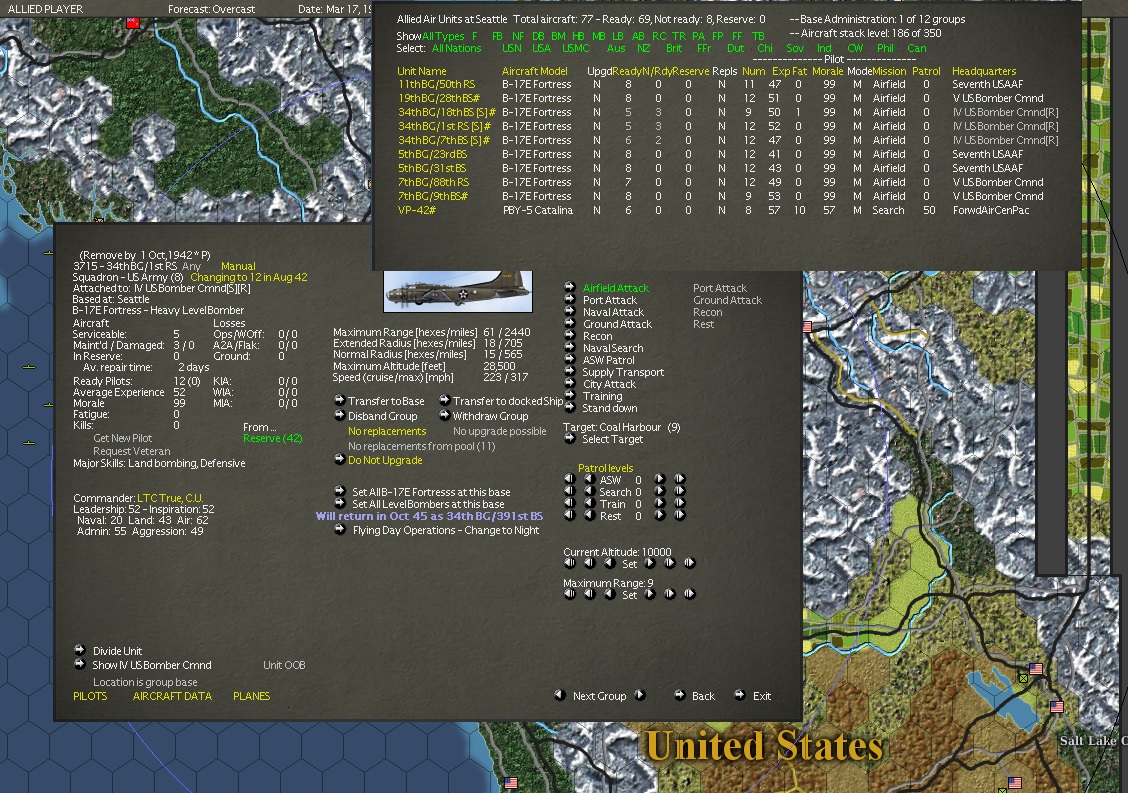Set all Level Bombers at this base

click(340, 504)
